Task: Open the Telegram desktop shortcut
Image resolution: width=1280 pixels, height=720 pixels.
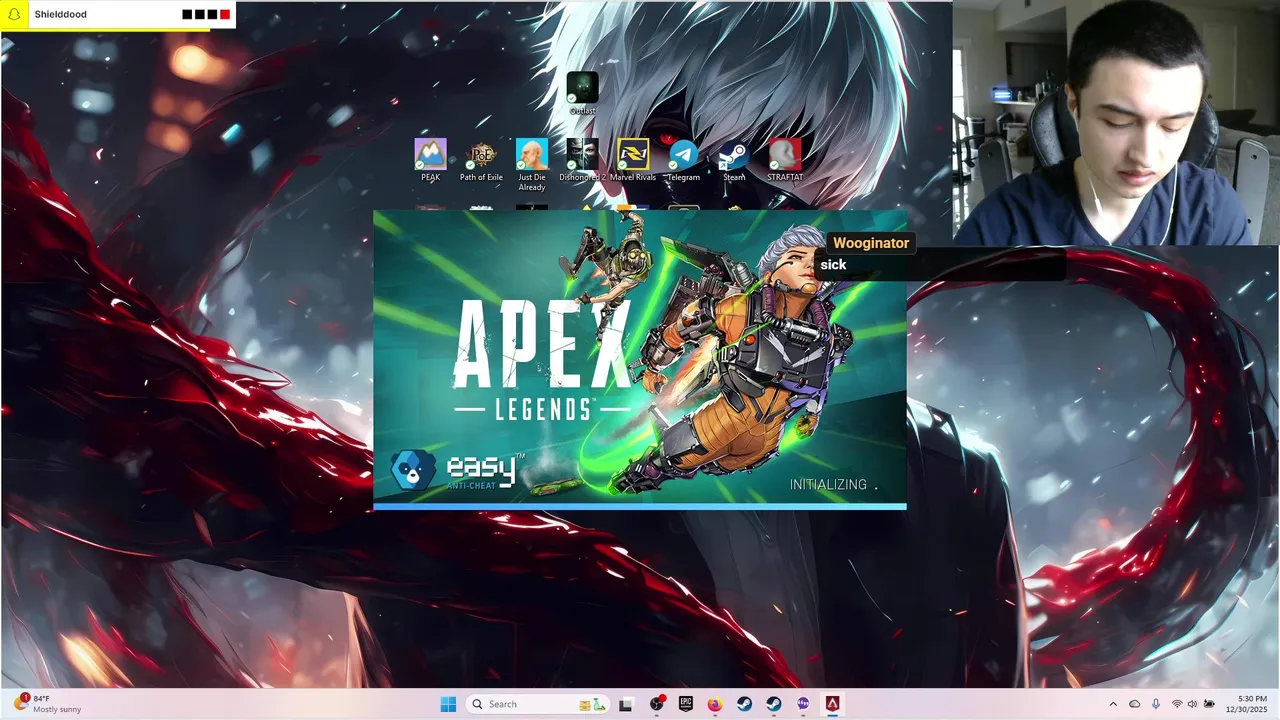Action: [x=684, y=160]
